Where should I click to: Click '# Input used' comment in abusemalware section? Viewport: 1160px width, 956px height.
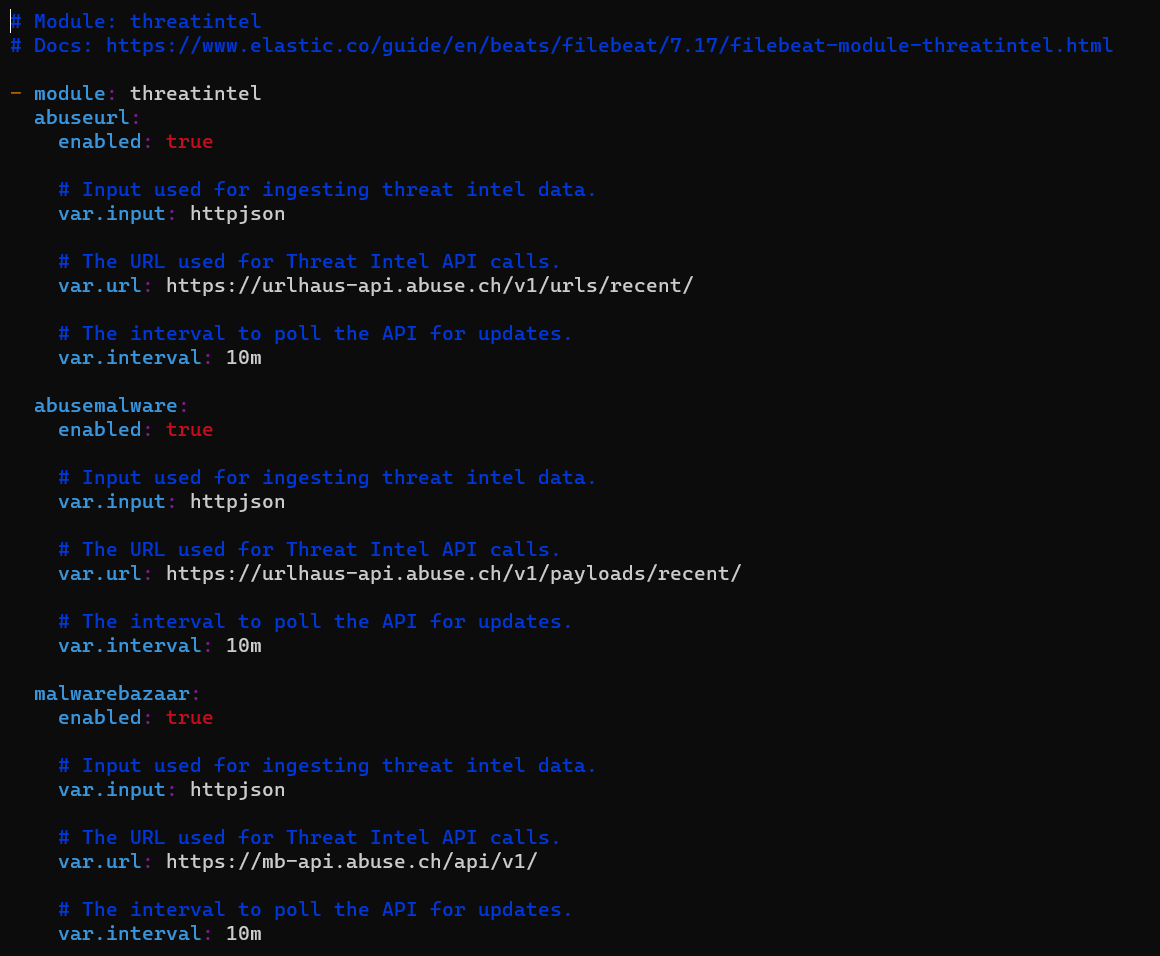327,478
